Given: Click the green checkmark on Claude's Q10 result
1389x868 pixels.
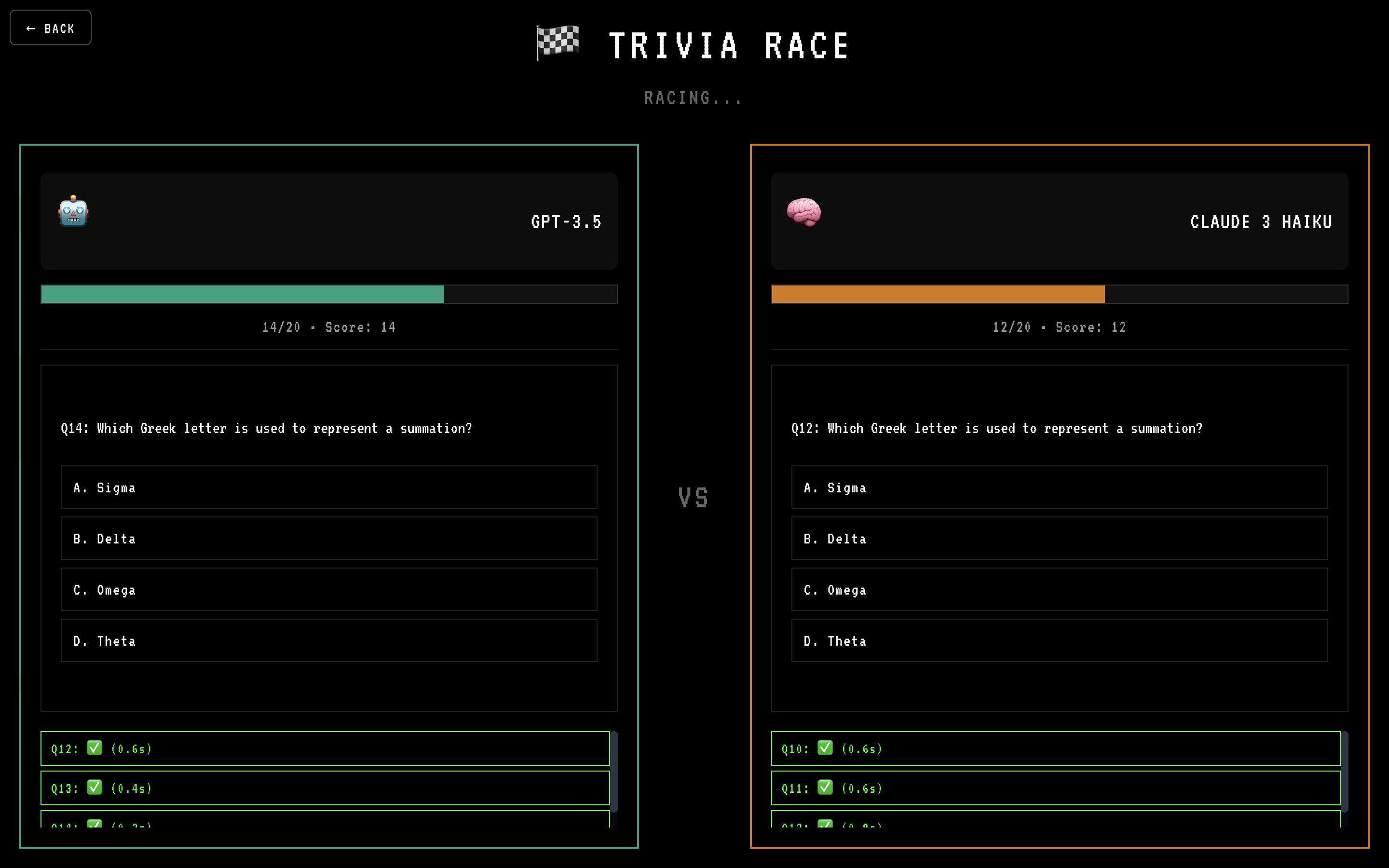Looking at the screenshot, I should click(825, 747).
